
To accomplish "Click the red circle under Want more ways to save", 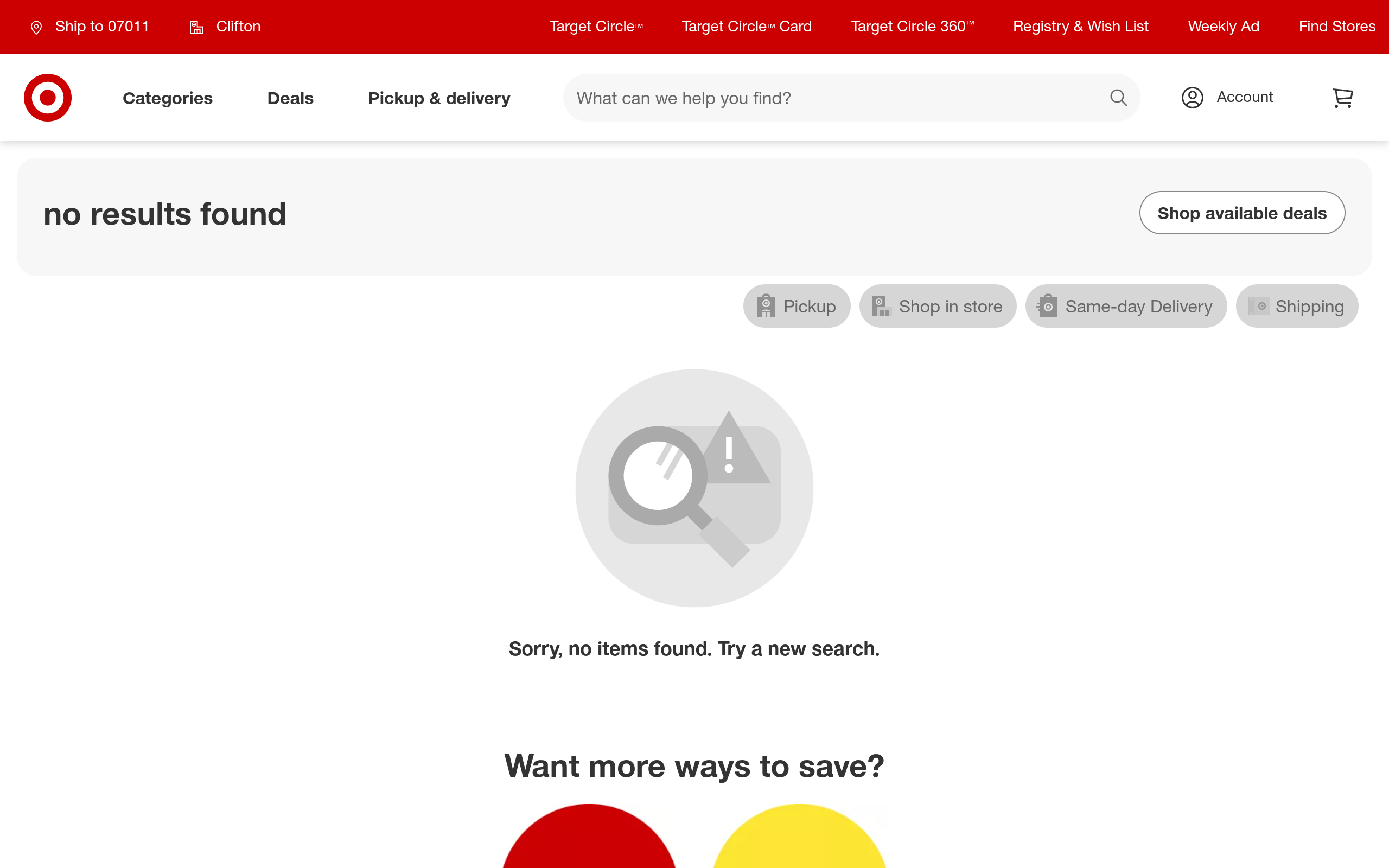I will [589, 836].
